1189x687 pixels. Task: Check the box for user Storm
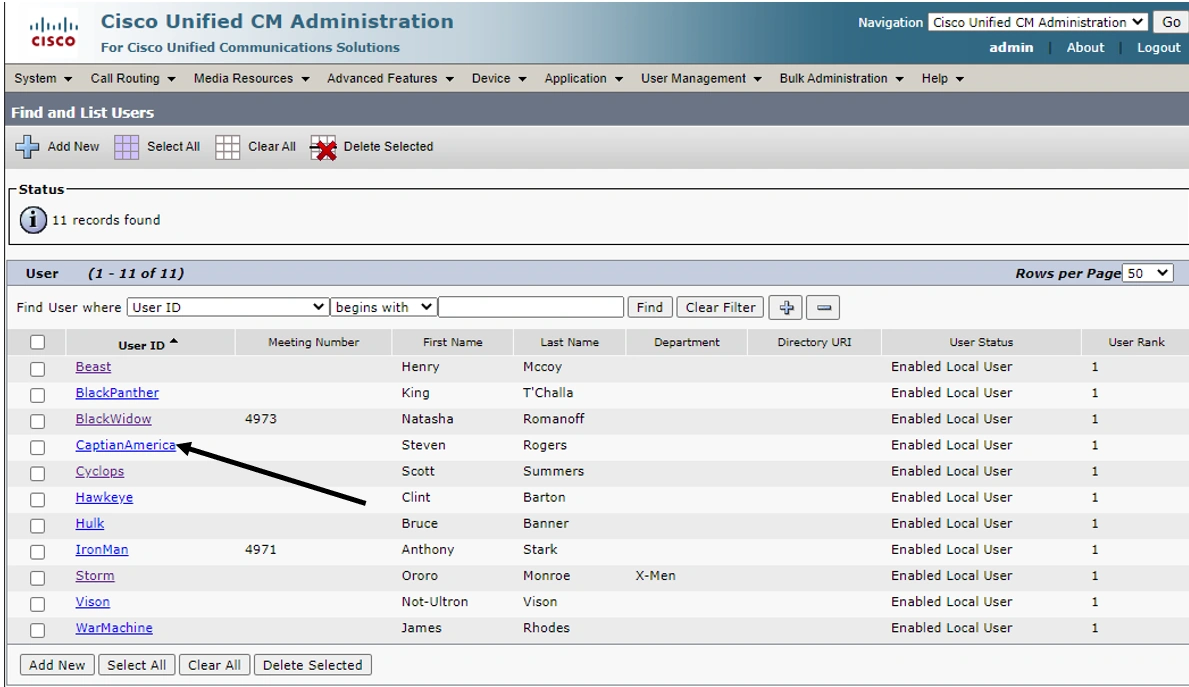(37, 578)
